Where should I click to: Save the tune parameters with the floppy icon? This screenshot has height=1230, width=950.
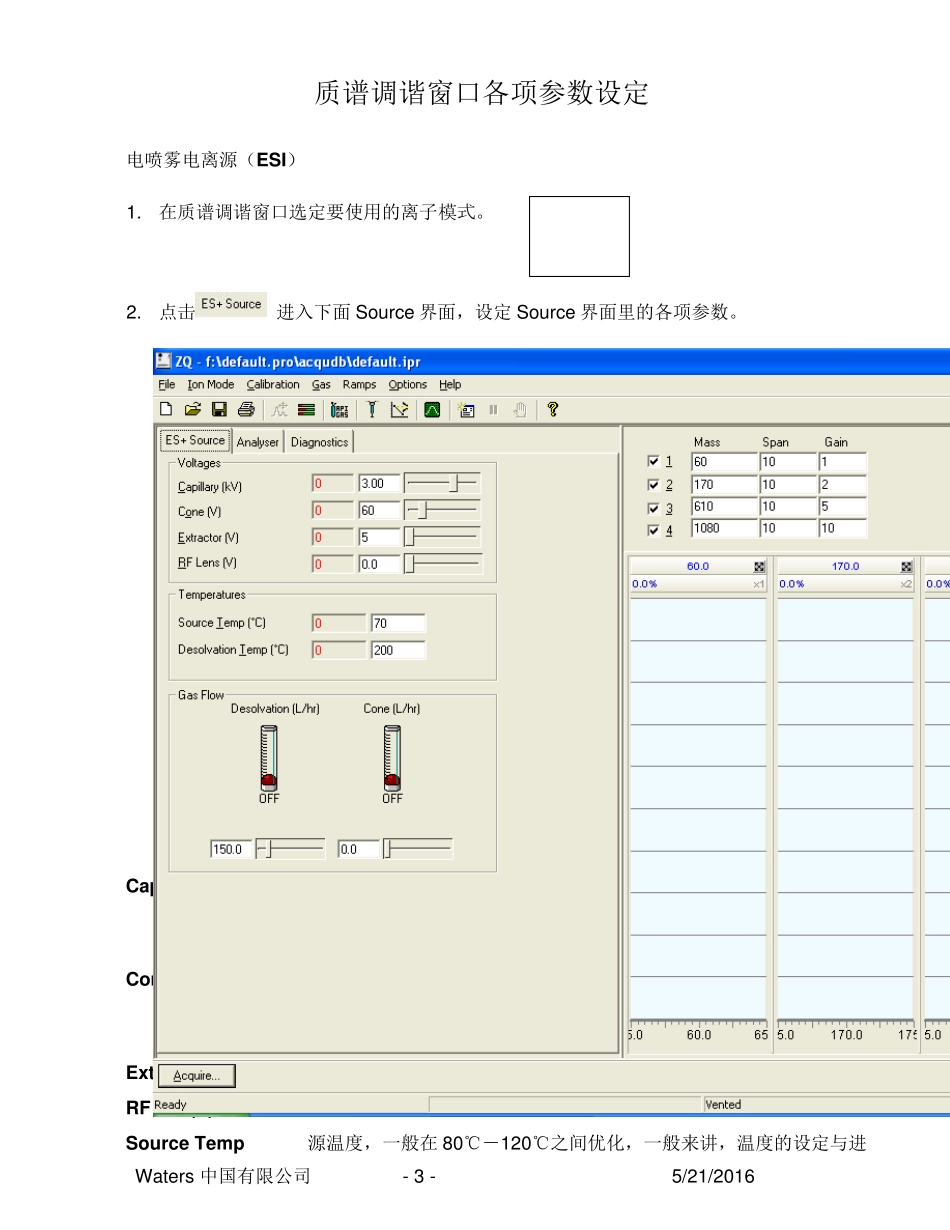click(x=219, y=409)
